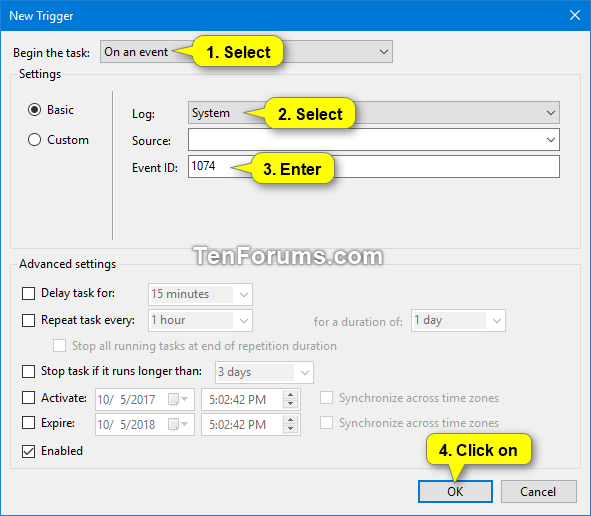Click the Expire date text 10/5/2018
Viewport: 591px width, 516px height.
pyautogui.click(x=126, y=425)
